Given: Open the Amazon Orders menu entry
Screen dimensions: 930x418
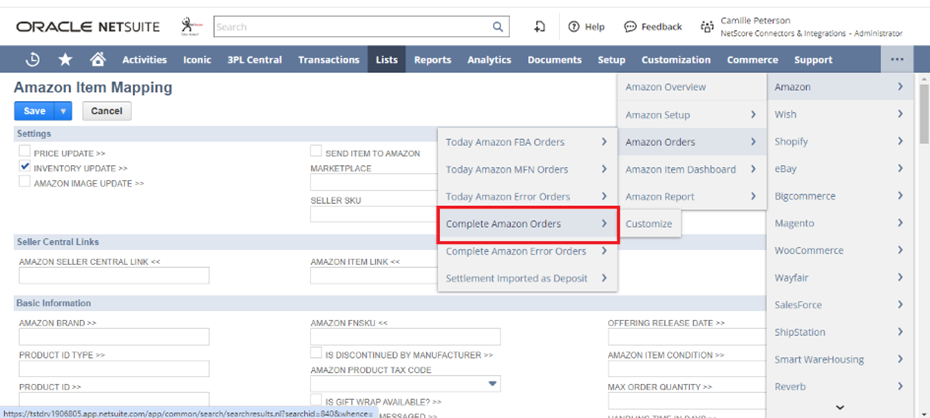Looking at the screenshot, I should coord(692,142).
